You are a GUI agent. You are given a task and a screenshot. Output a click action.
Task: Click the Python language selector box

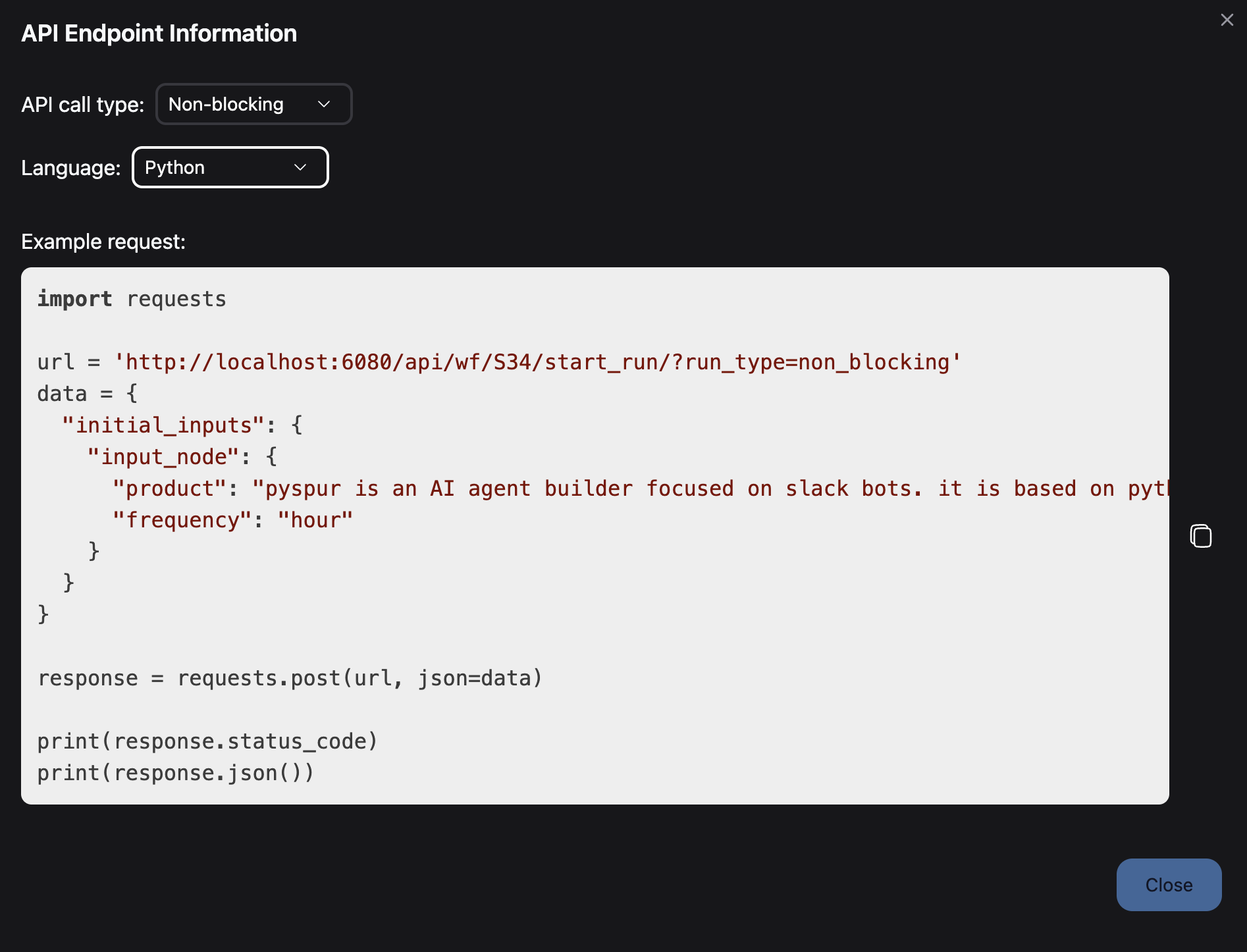pos(230,167)
